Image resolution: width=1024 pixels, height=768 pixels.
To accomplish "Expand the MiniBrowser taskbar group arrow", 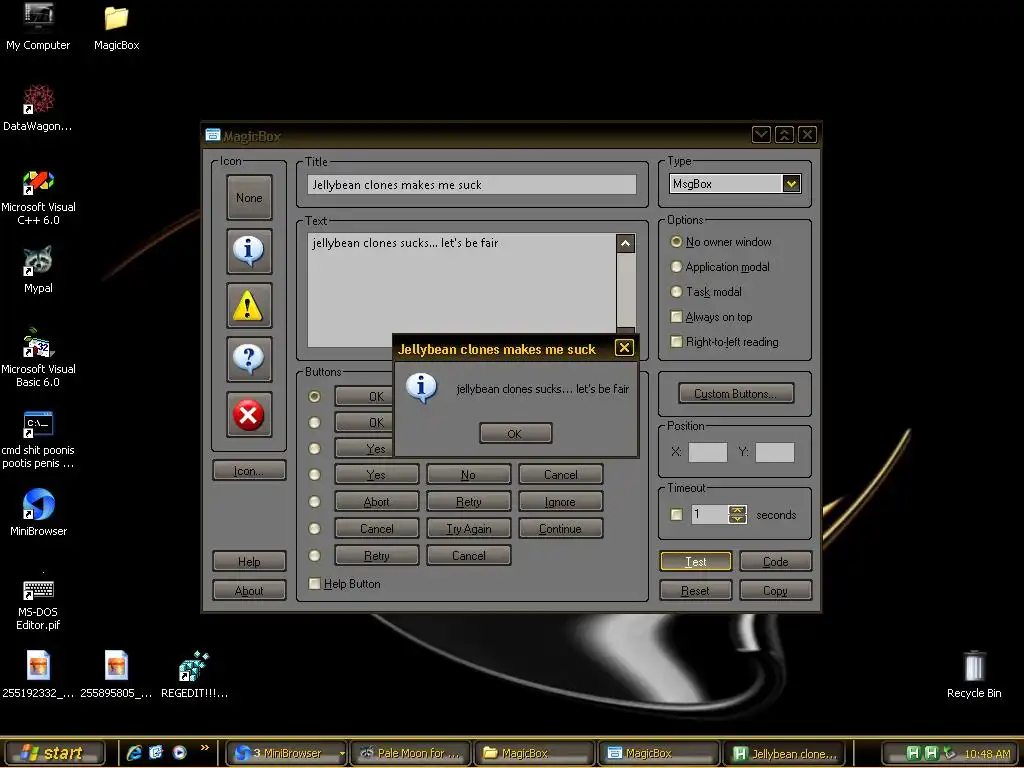I will [x=342, y=753].
